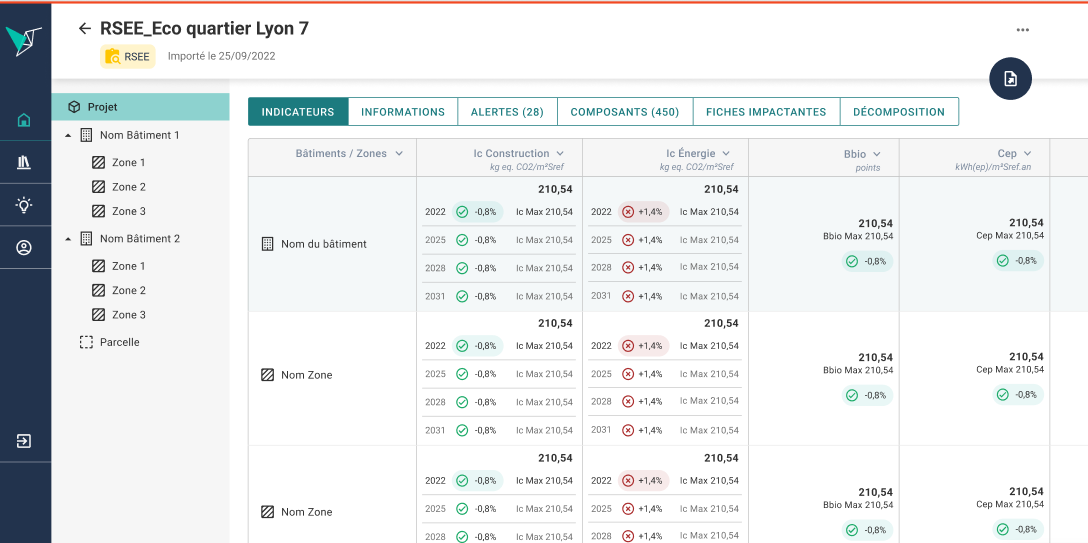1088x543 pixels.
Task: Click the first Nom Zone row label
Action: pos(306,375)
